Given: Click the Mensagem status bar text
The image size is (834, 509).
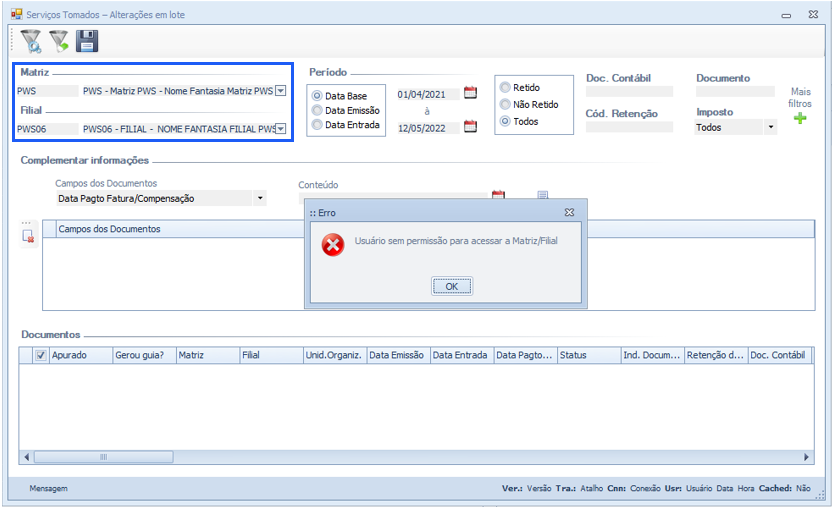Looking at the screenshot, I should click(48, 488).
